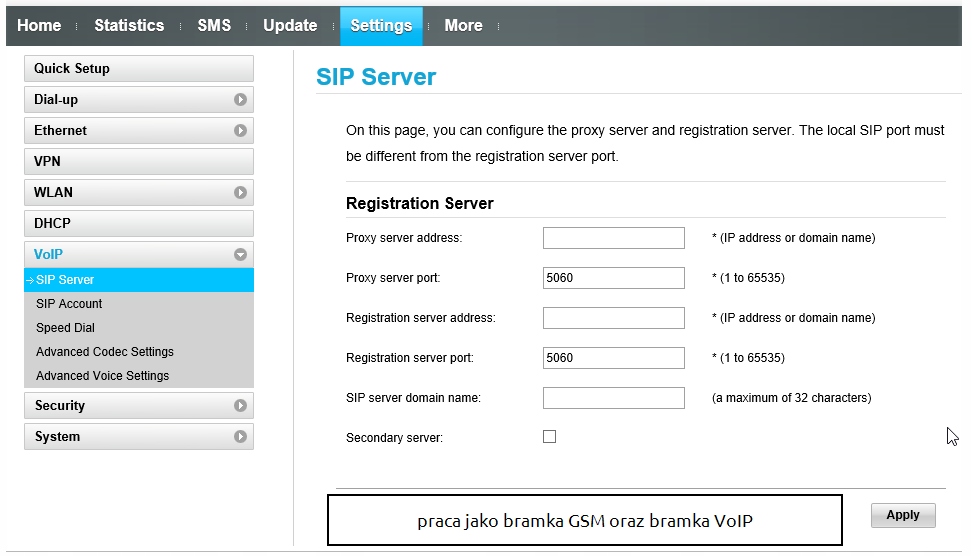Open Quick Setup in the sidebar
Image resolution: width=972 pixels, height=556 pixels.
138,69
